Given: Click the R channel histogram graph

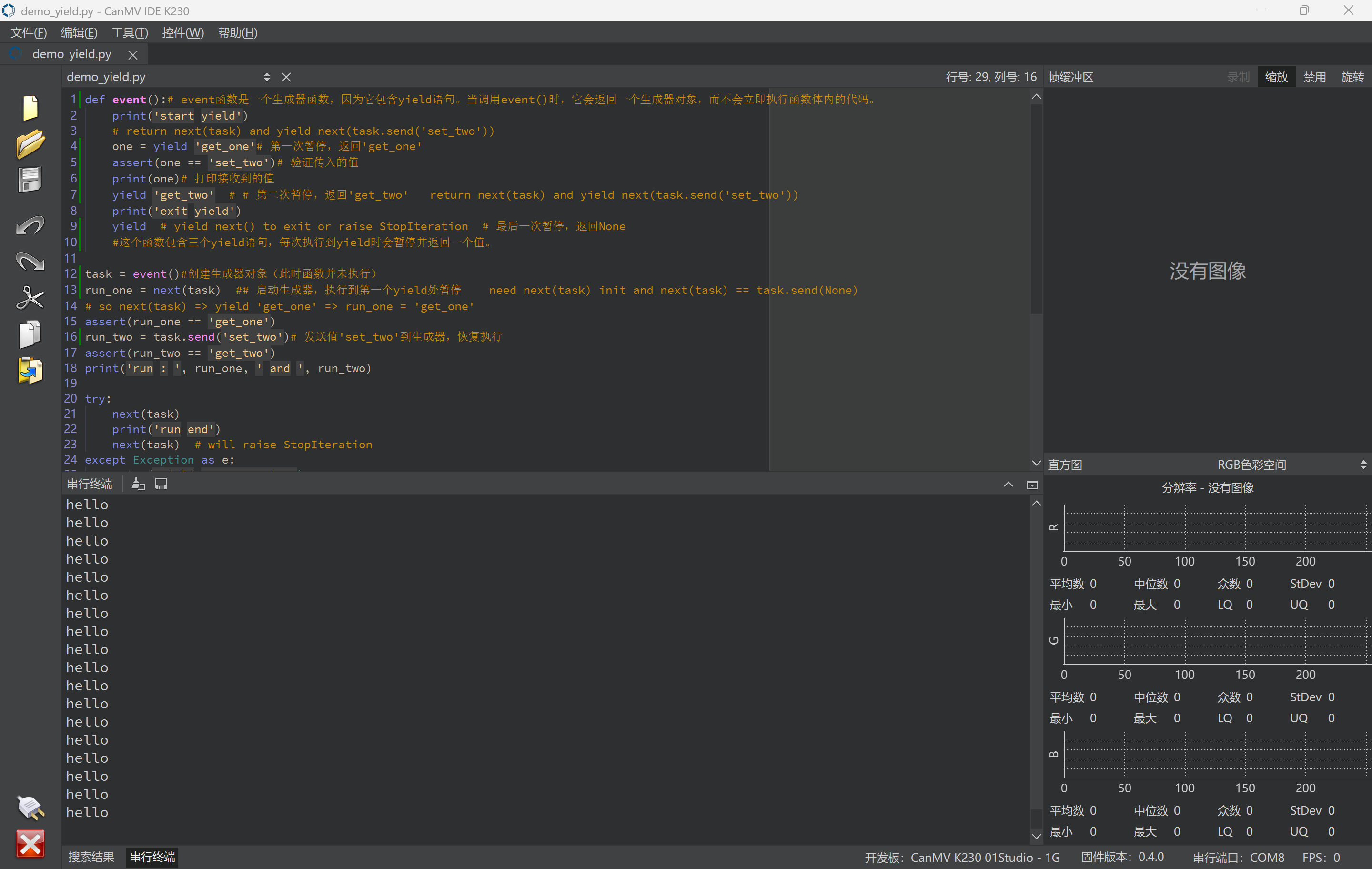Looking at the screenshot, I should 1217,528.
